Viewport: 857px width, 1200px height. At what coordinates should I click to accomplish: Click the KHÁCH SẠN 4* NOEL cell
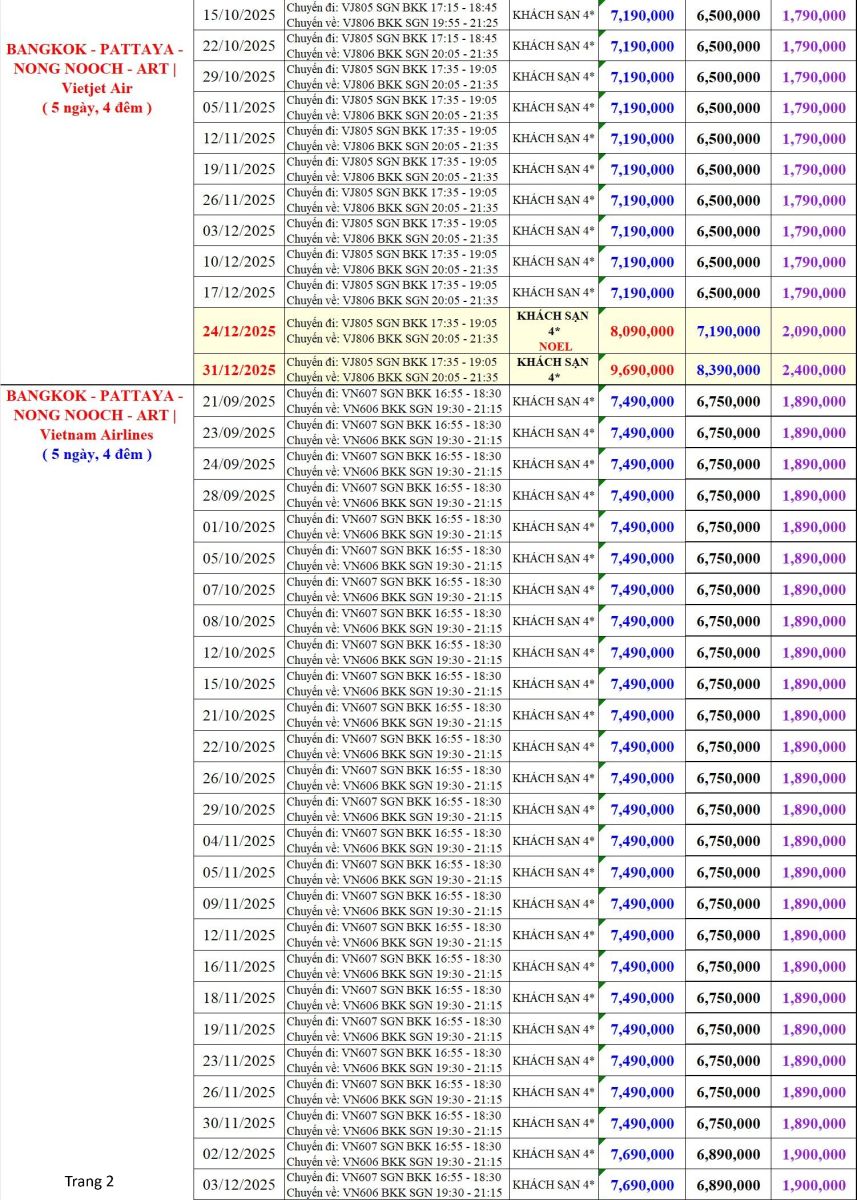coord(554,331)
